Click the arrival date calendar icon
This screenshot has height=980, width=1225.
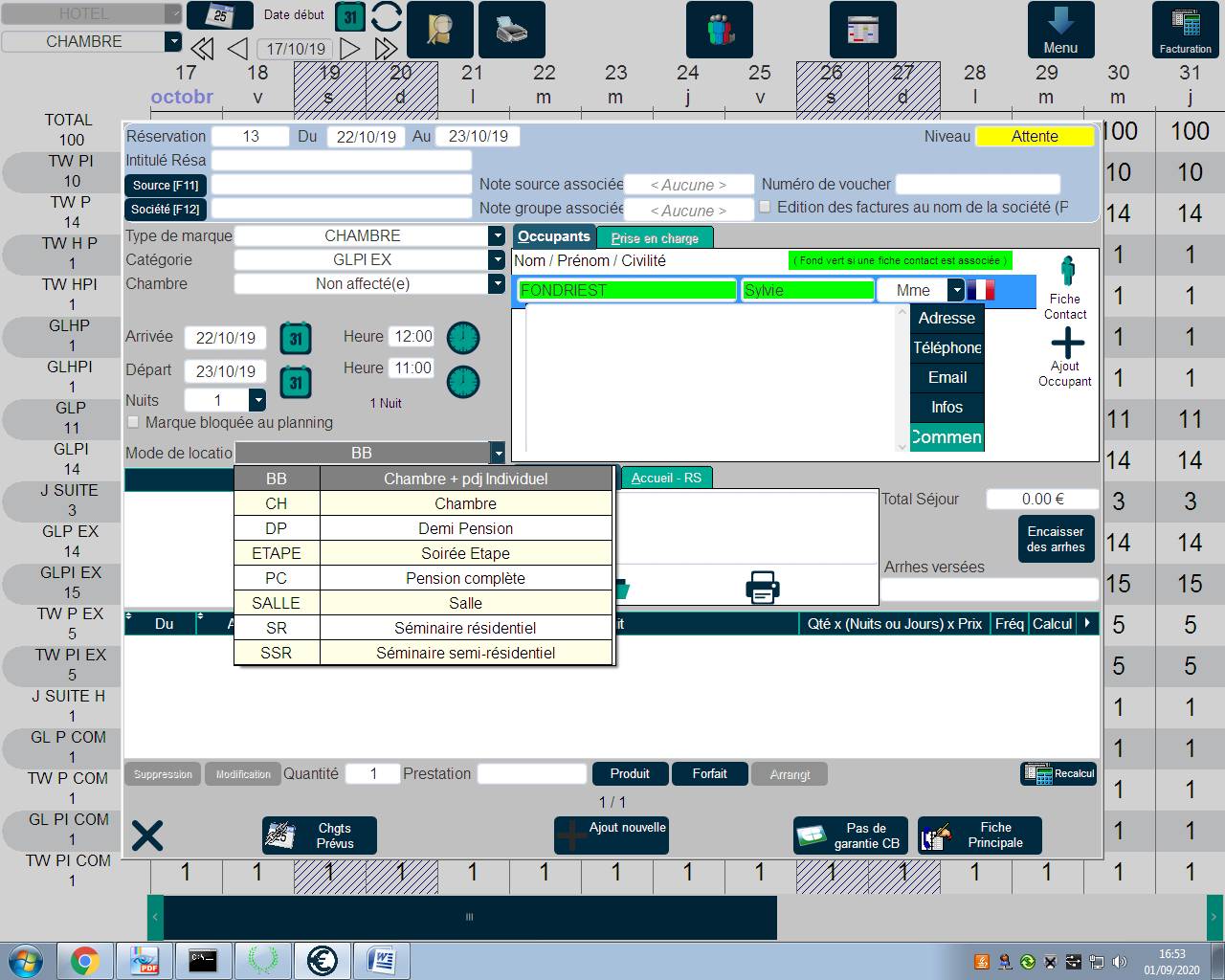point(296,338)
